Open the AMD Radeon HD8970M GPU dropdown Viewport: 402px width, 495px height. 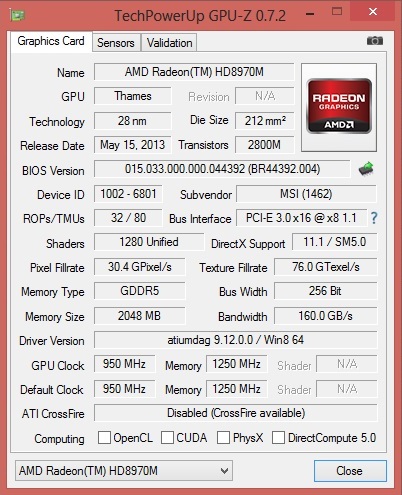click(x=124, y=470)
